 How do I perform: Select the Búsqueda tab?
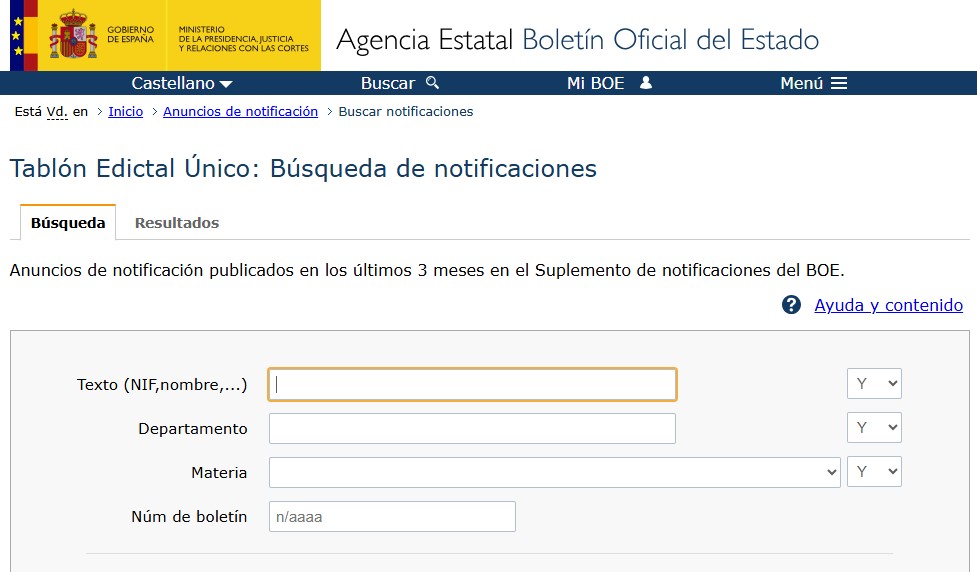coord(68,223)
